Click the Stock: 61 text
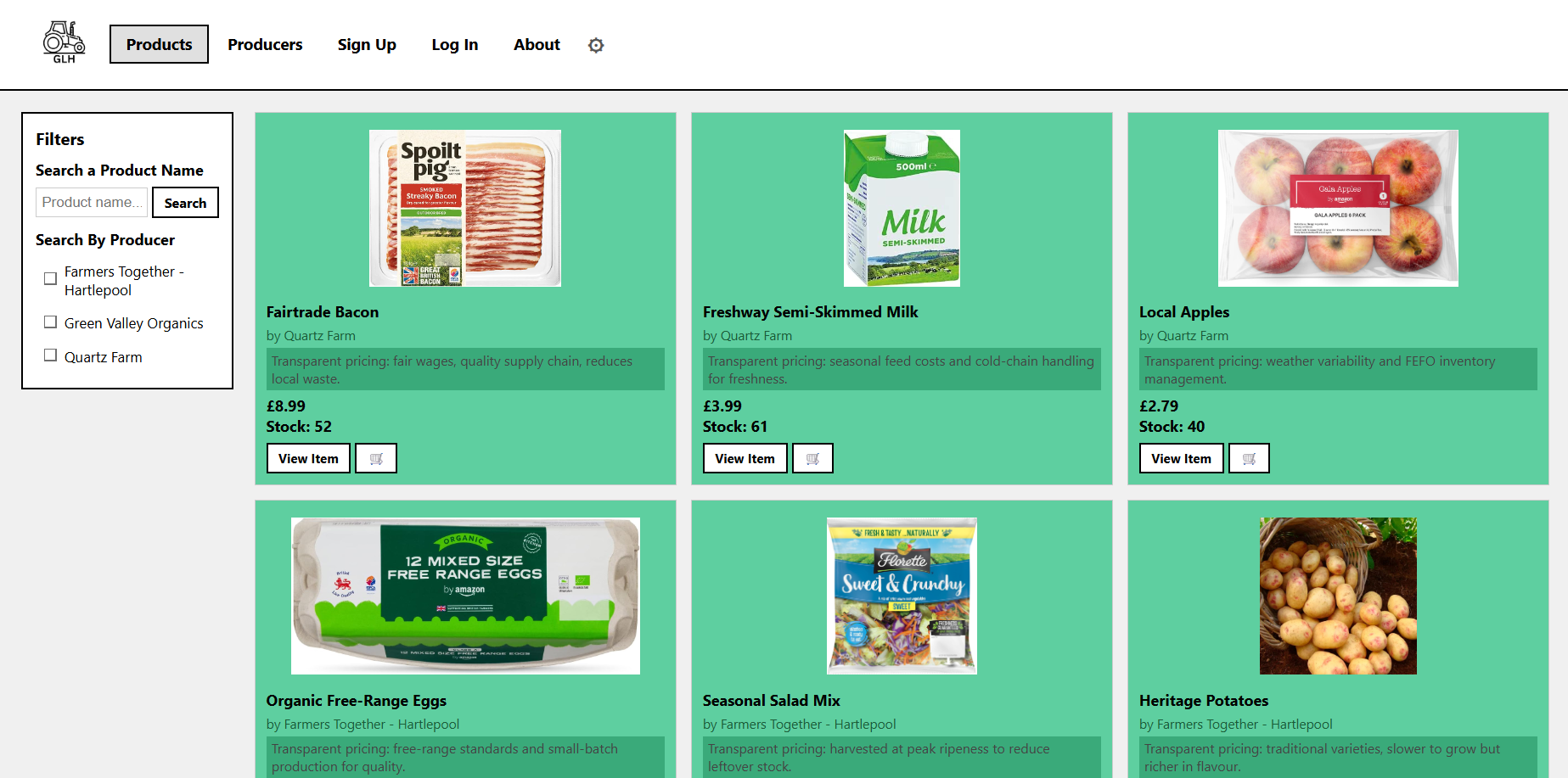Image resolution: width=1568 pixels, height=778 pixels. [735, 427]
